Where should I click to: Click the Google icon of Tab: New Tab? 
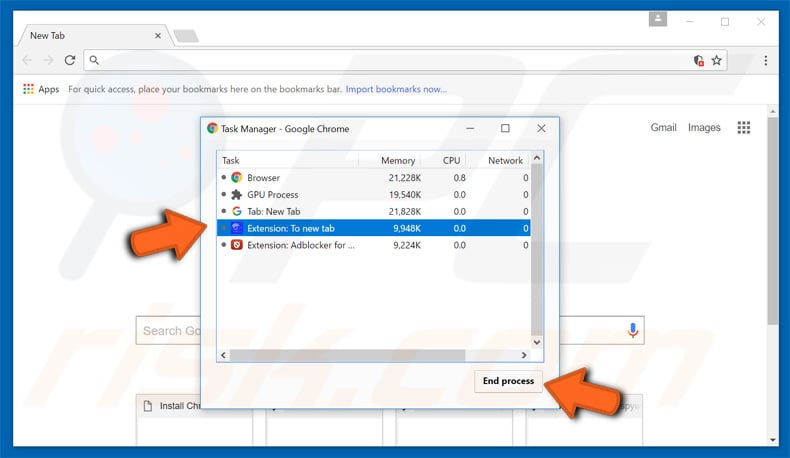coord(236,211)
